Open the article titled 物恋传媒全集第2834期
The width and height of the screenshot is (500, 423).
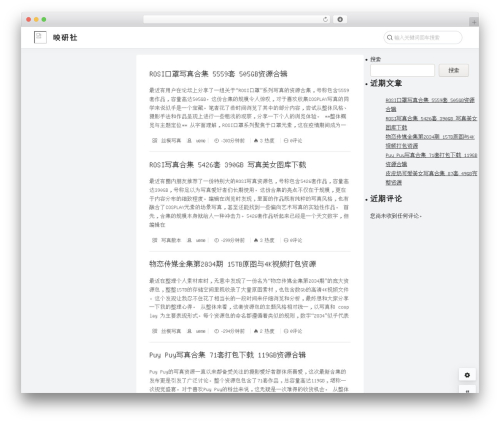[x=233, y=264]
